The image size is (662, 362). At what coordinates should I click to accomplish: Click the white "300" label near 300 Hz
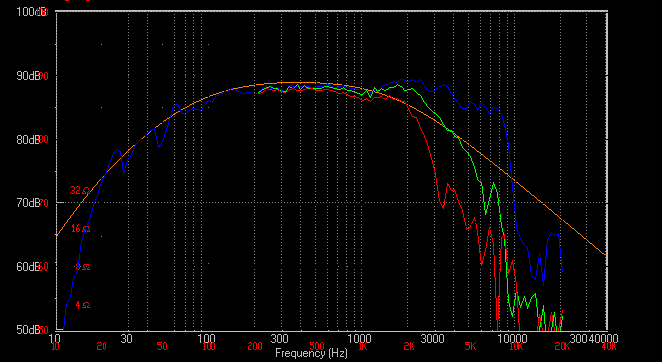click(x=279, y=339)
